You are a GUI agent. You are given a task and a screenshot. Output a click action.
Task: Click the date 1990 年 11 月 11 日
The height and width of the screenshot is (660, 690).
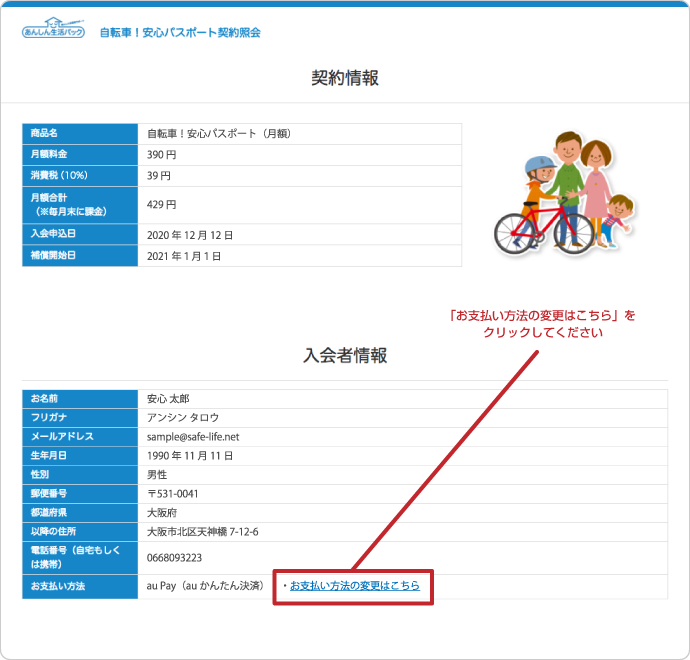tap(190, 456)
